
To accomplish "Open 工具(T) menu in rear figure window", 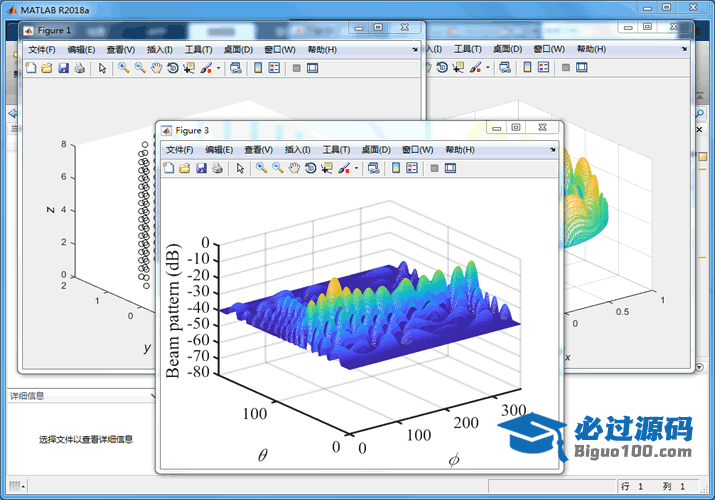I will pos(468,49).
